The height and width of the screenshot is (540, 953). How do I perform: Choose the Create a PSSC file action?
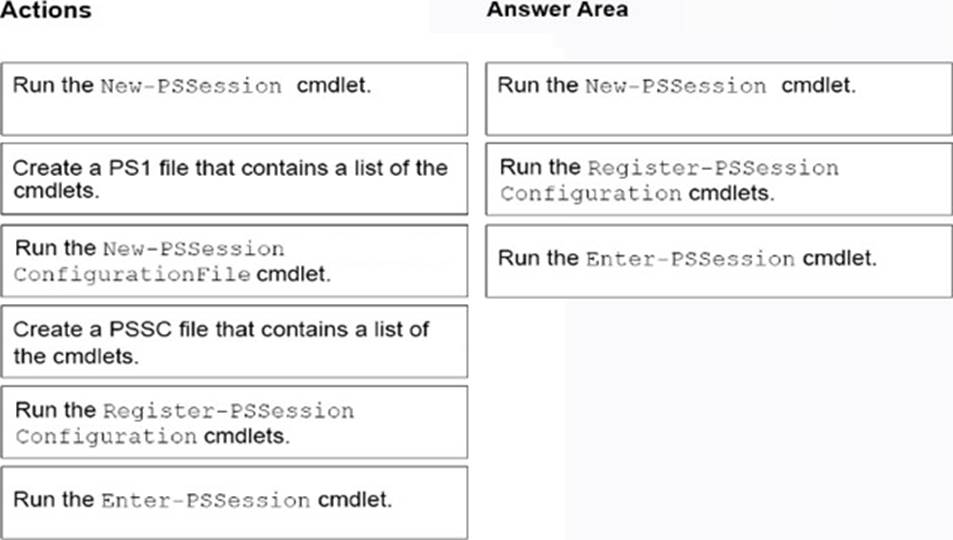point(235,342)
